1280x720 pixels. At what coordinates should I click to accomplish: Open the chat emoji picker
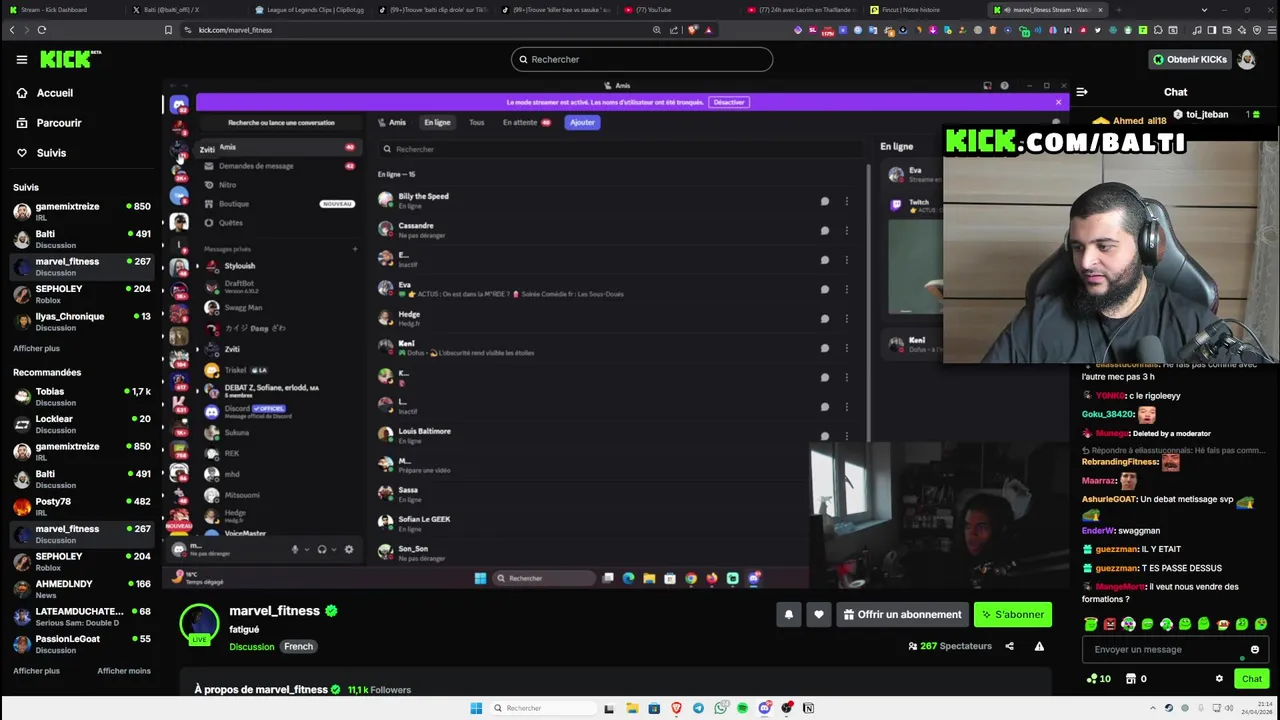click(1254, 650)
